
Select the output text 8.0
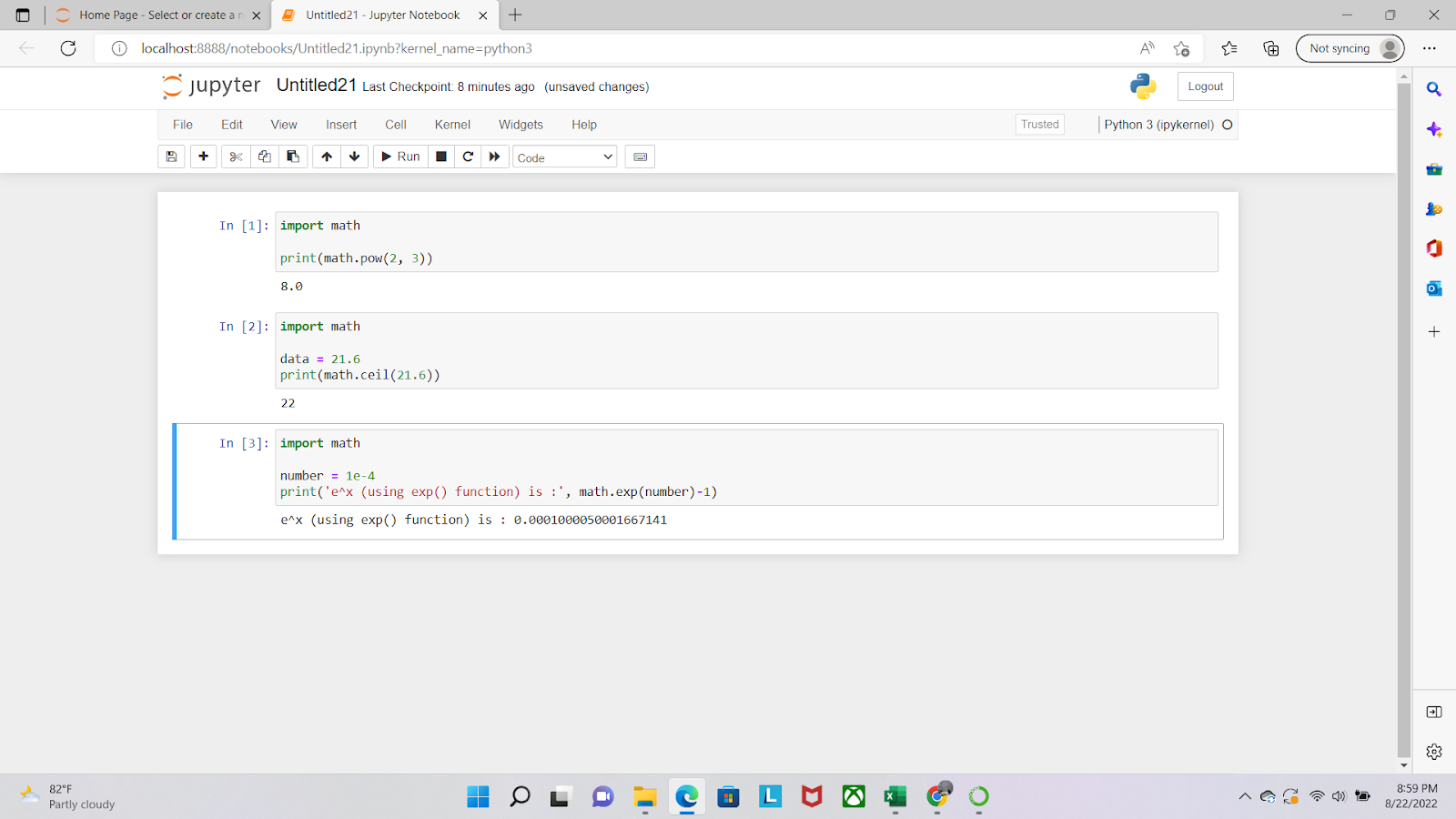point(291,286)
